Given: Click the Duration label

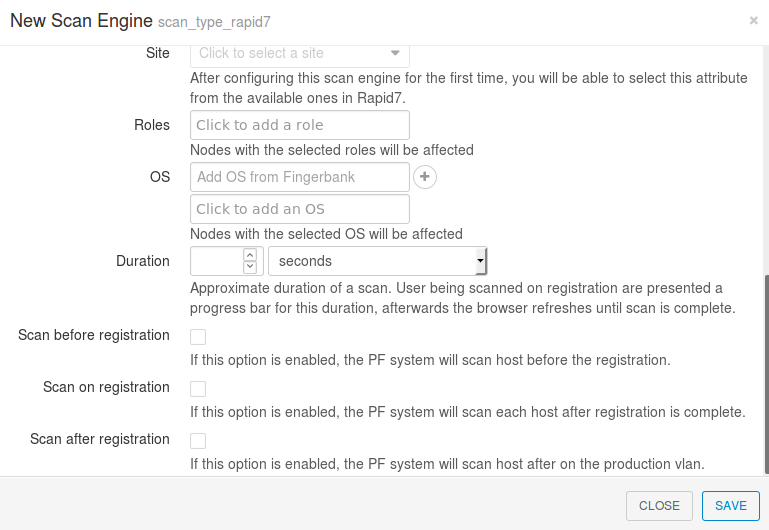Looking at the screenshot, I should 143,261.
